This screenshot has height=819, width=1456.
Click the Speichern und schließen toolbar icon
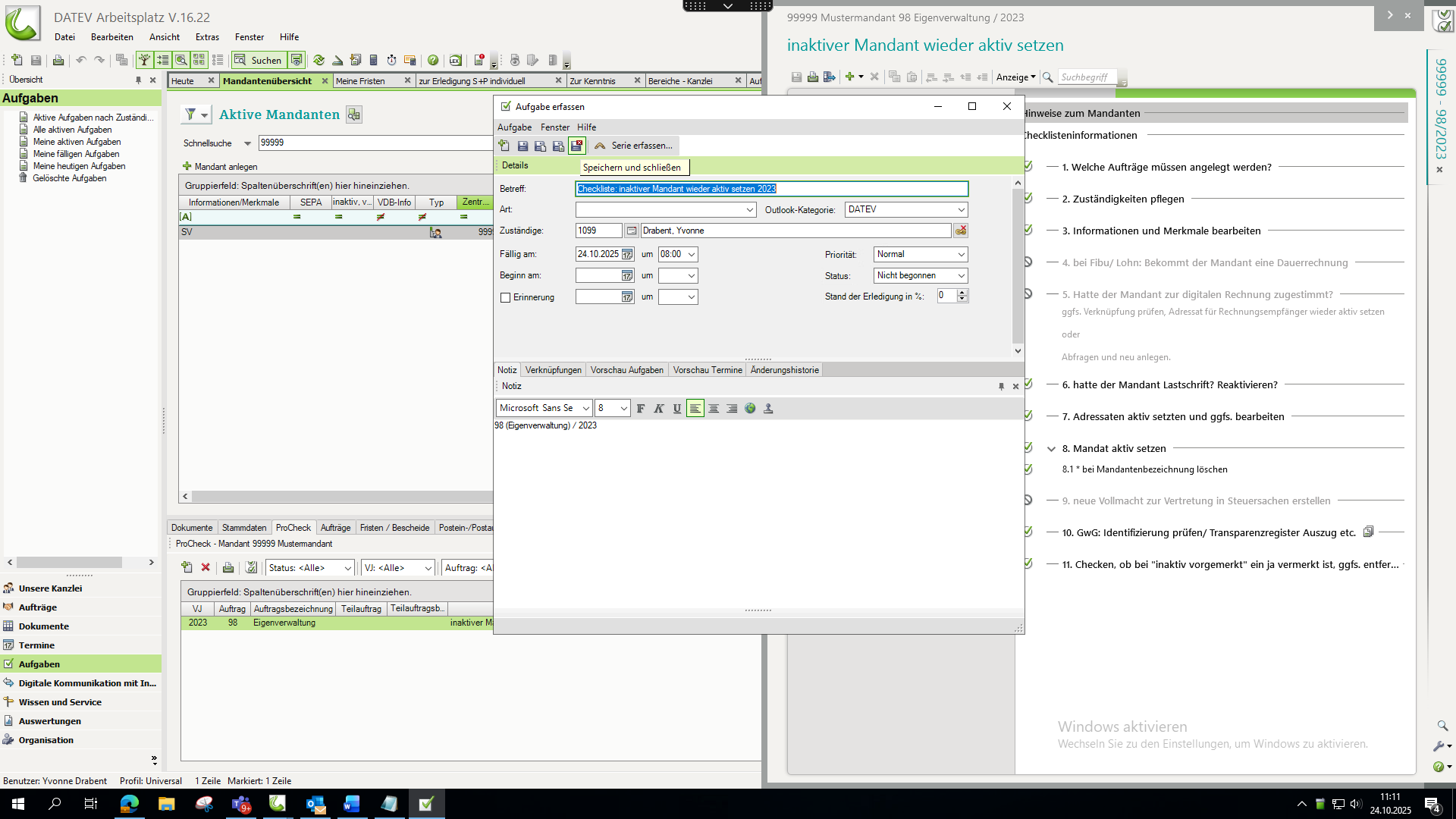(x=577, y=146)
